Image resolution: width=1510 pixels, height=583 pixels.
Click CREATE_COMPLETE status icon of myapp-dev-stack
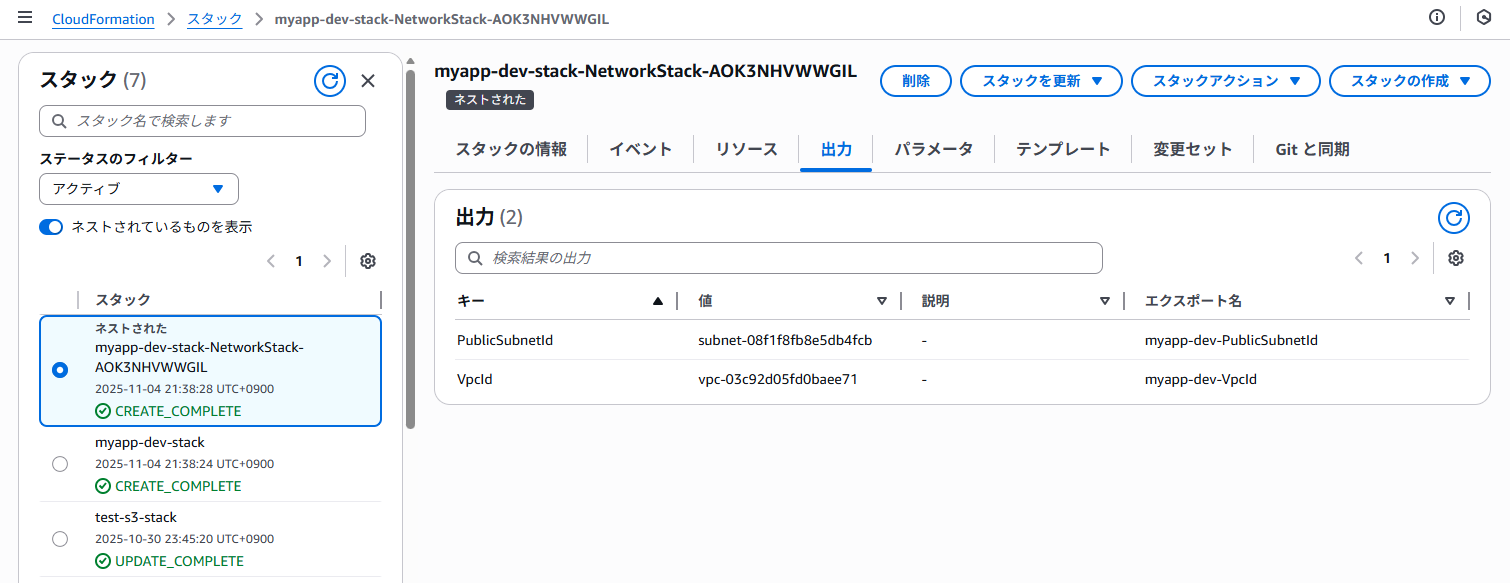coord(103,486)
